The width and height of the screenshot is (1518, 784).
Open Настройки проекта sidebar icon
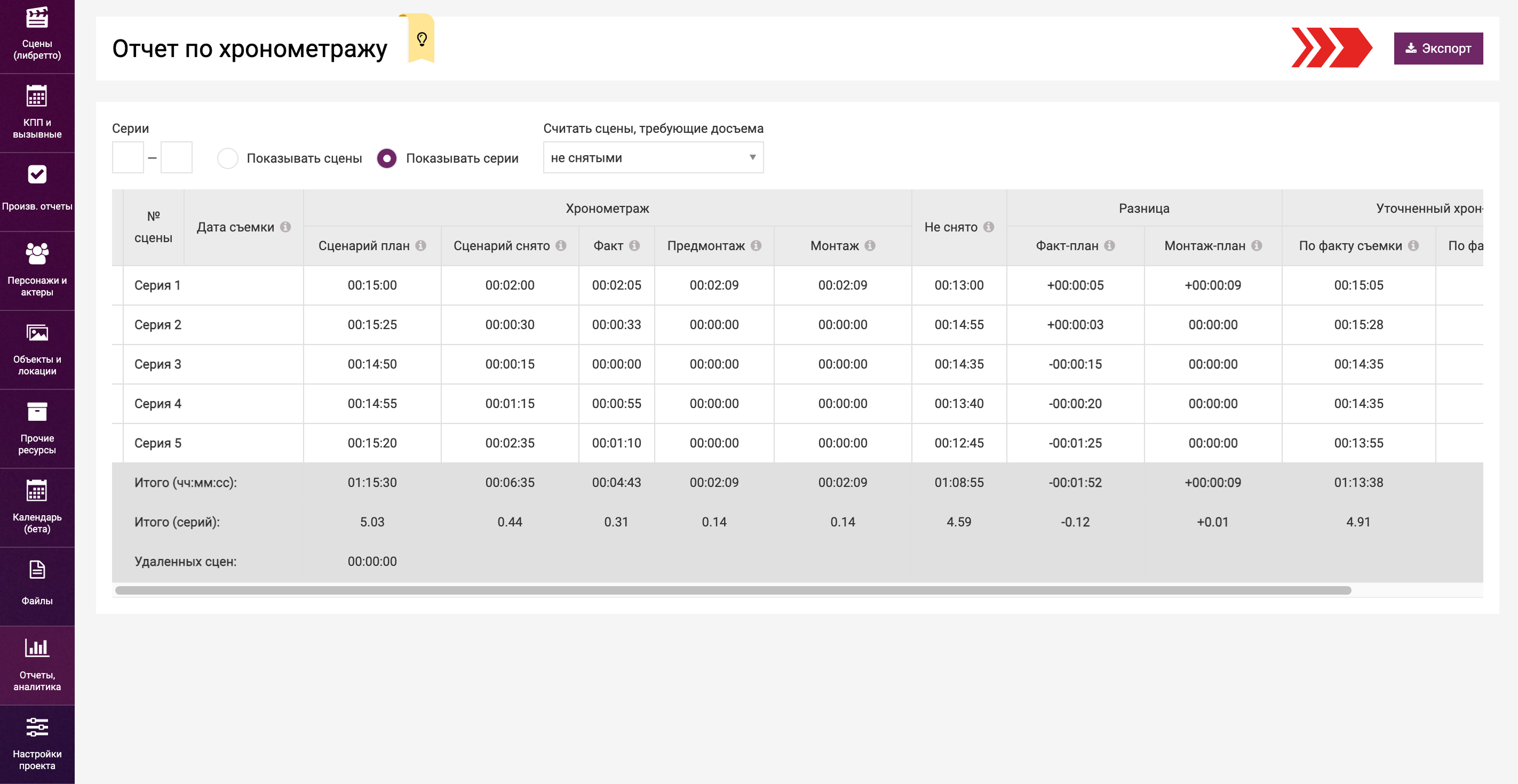37,743
